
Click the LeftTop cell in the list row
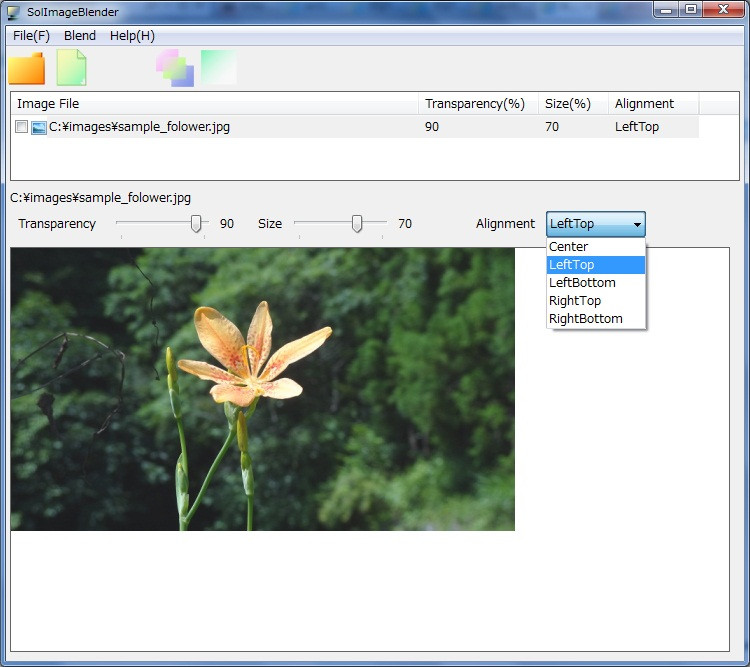(x=637, y=127)
